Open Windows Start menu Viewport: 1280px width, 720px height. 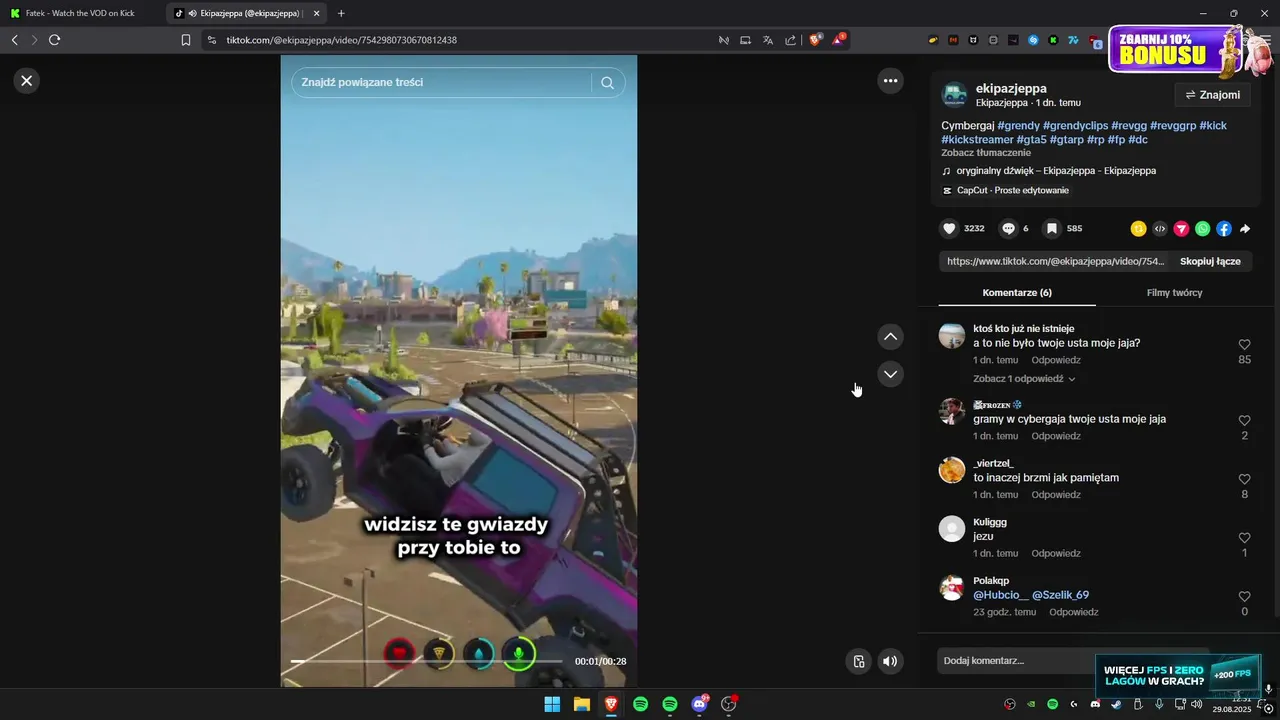tap(552, 704)
